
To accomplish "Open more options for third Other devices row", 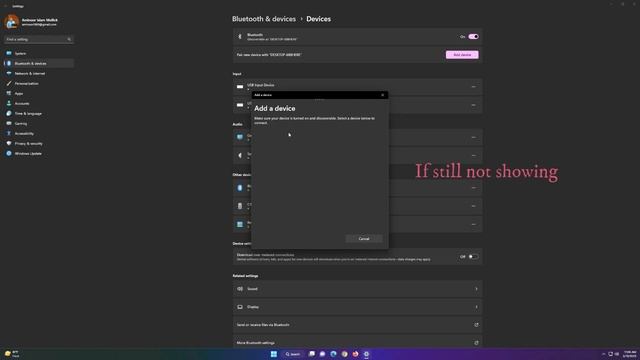I will 473,224.
